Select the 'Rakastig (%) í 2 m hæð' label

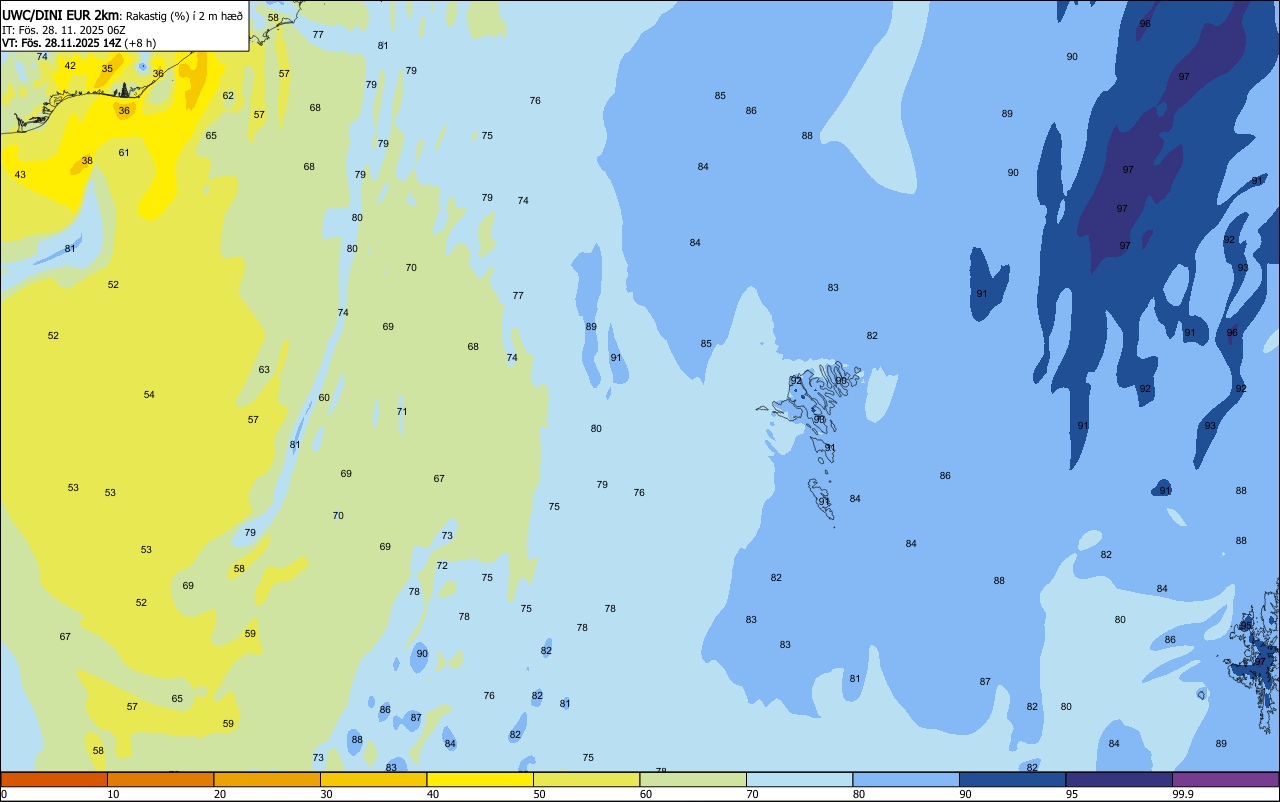(184, 16)
